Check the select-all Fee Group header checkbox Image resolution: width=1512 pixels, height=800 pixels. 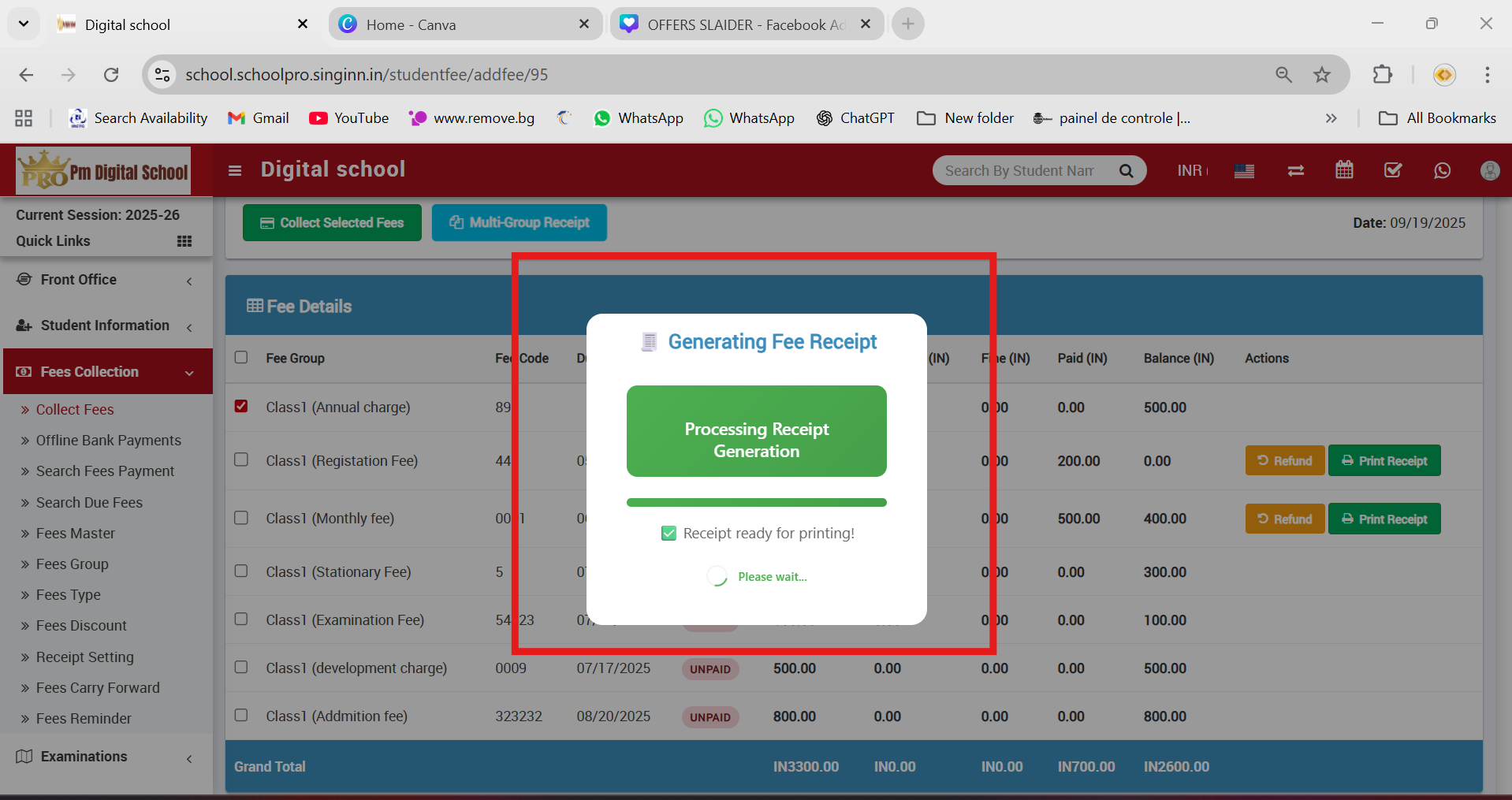coord(241,358)
